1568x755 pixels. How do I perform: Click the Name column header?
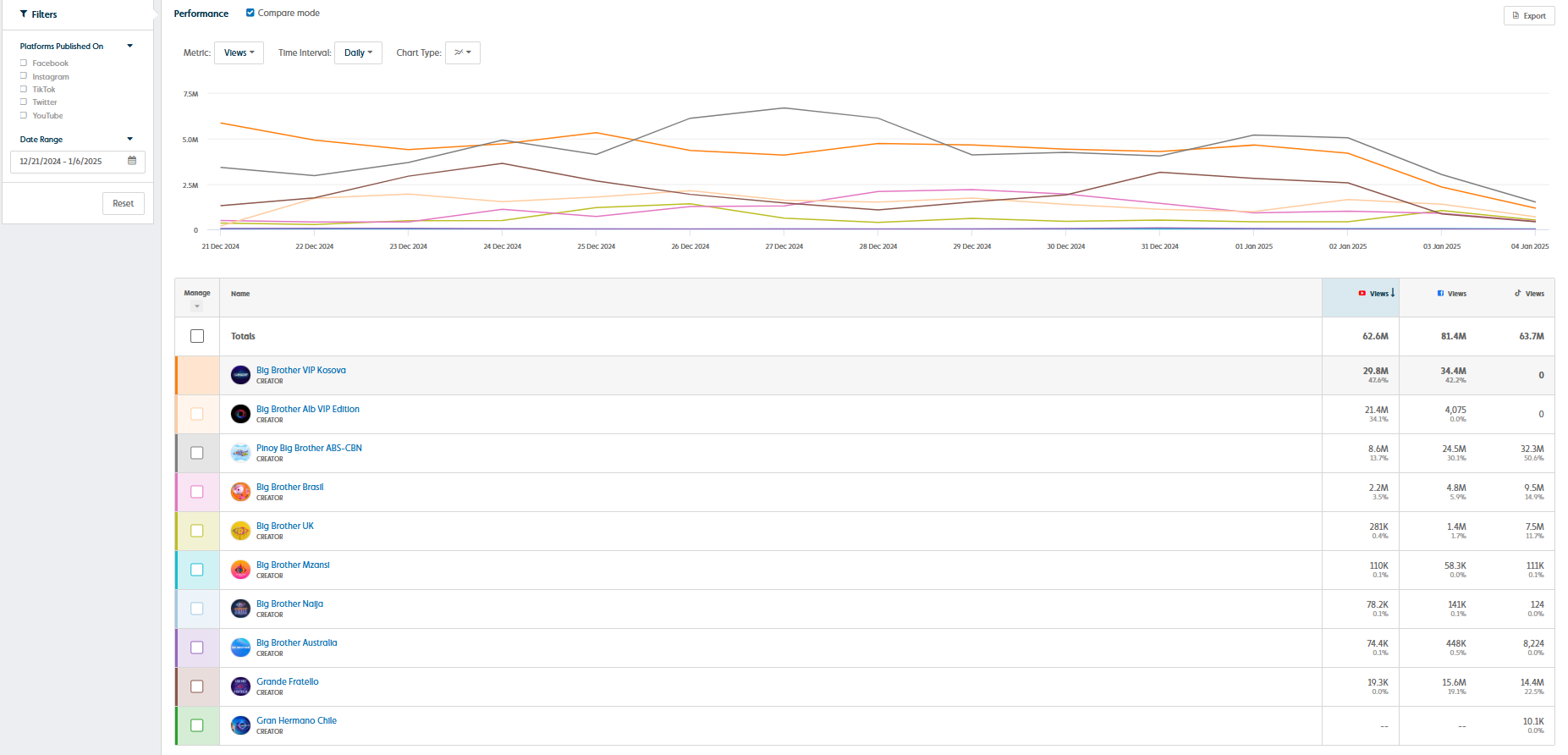(x=240, y=294)
